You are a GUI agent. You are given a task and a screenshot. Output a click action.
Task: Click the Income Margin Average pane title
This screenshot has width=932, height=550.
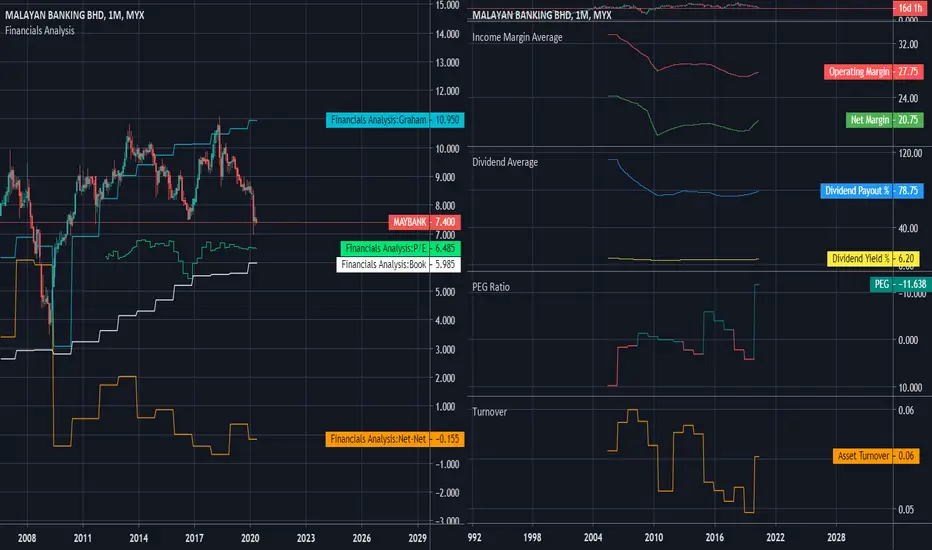[517, 37]
